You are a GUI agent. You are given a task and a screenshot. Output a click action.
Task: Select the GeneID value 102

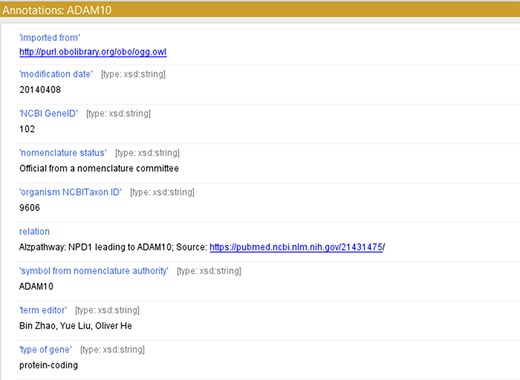[x=27, y=129]
